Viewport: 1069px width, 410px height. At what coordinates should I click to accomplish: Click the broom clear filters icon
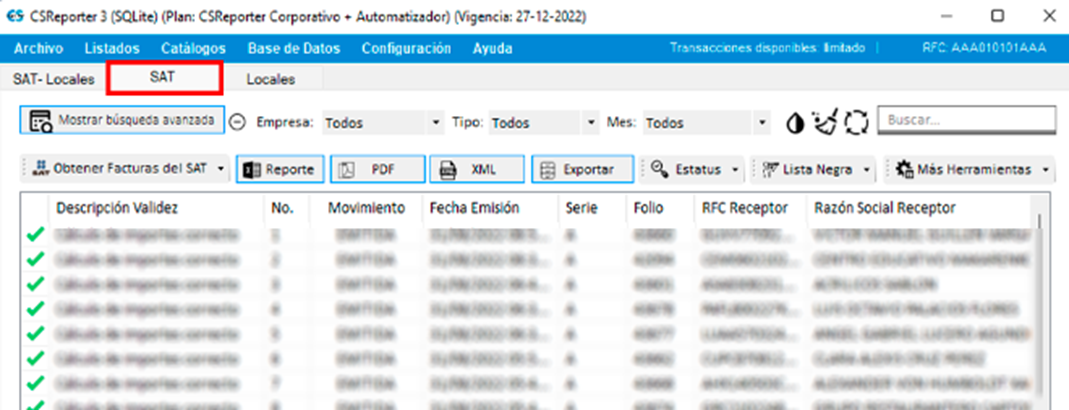tap(827, 123)
